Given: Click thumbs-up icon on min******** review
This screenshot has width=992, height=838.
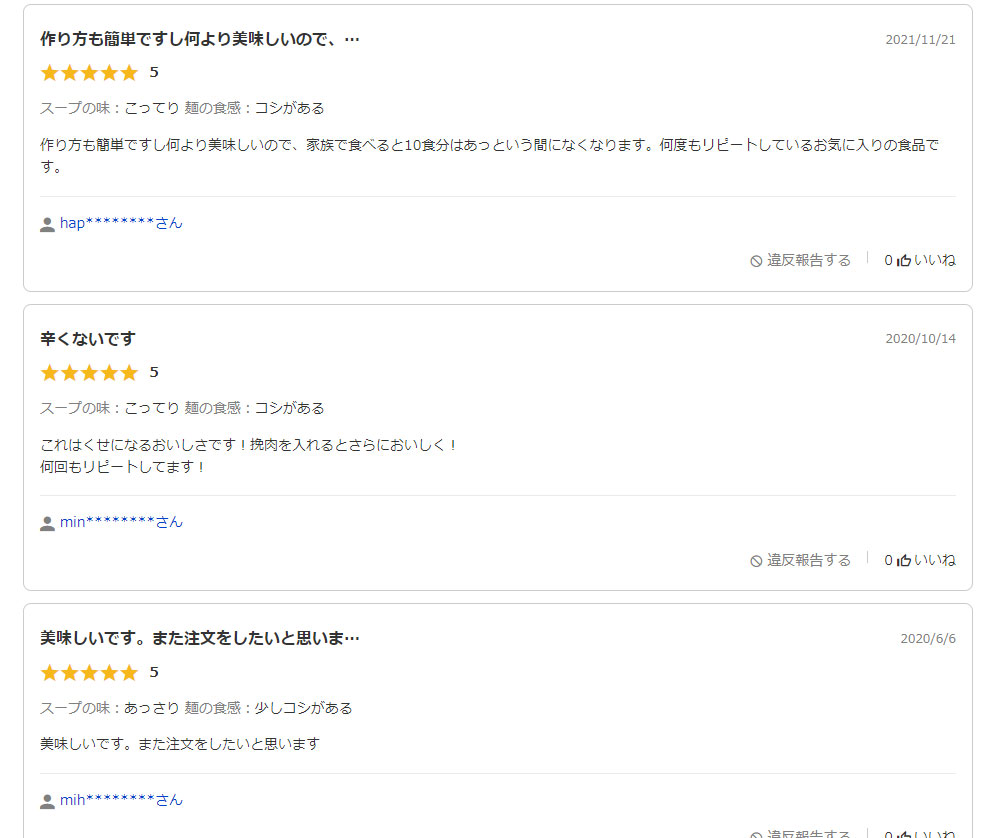Looking at the screenshot, I should coord(904,560).
